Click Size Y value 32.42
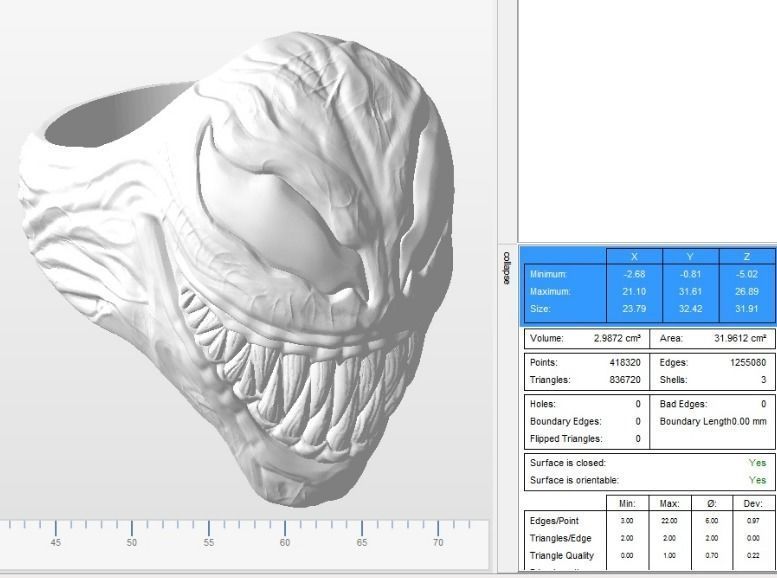Screen dimensions: 777x578 690,308
